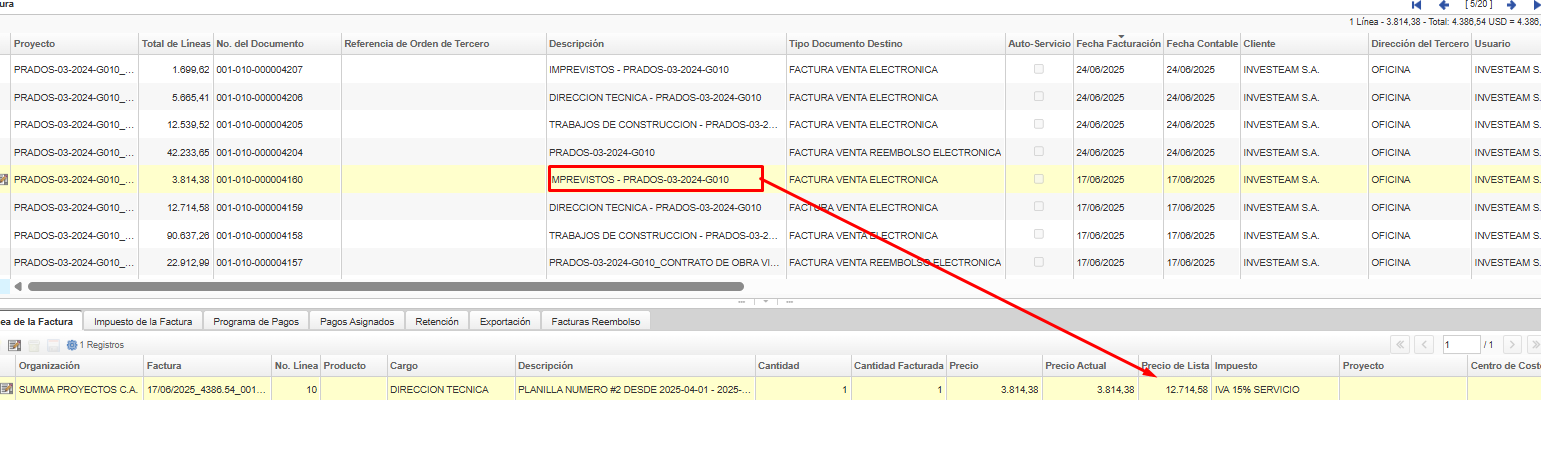Toggle Auto-Servicio checkbox for document 001-010-000004157

1038,262
